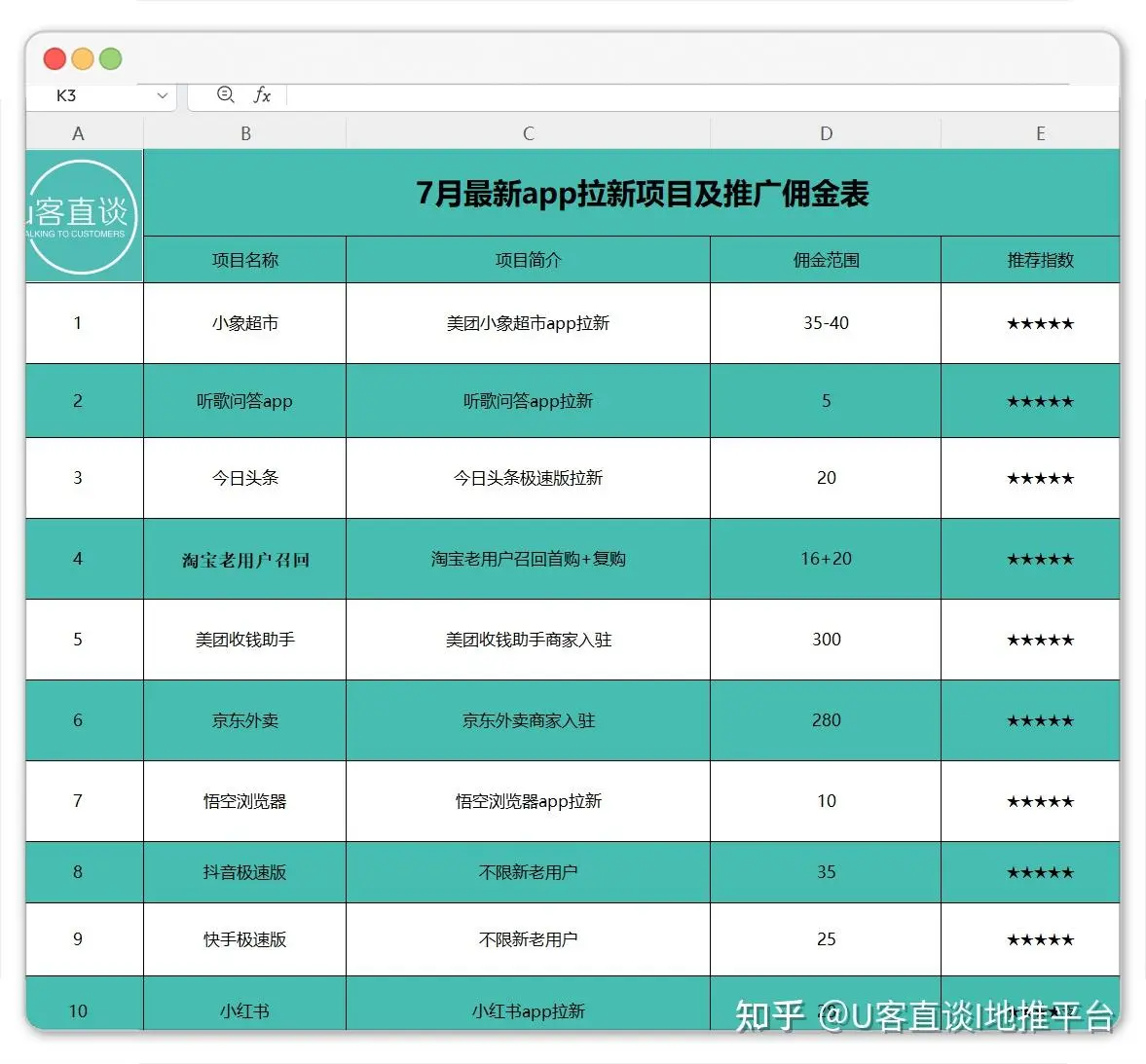Click cell 淘宝老用户召回首购+复购
Screen dimensions: 1146x1064
[x=529, y=559]
